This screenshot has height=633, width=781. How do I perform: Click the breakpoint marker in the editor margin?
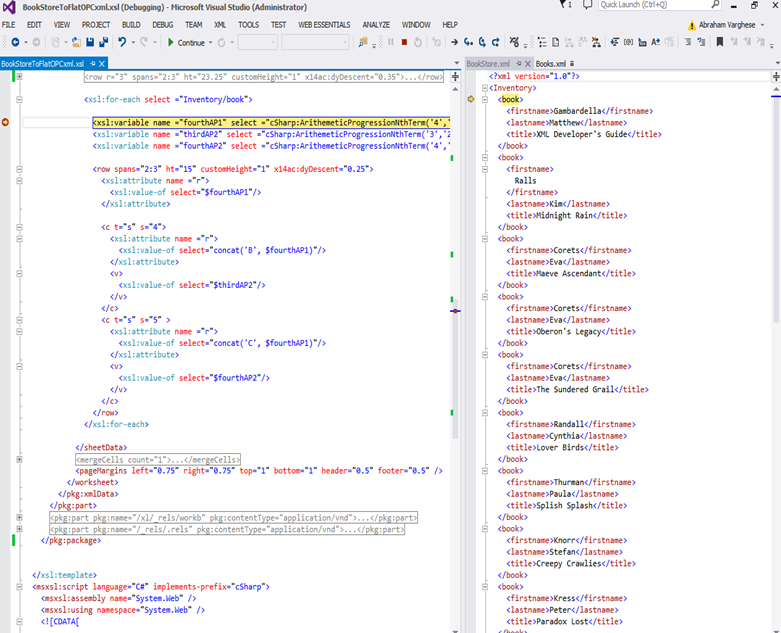coord(6,122)
